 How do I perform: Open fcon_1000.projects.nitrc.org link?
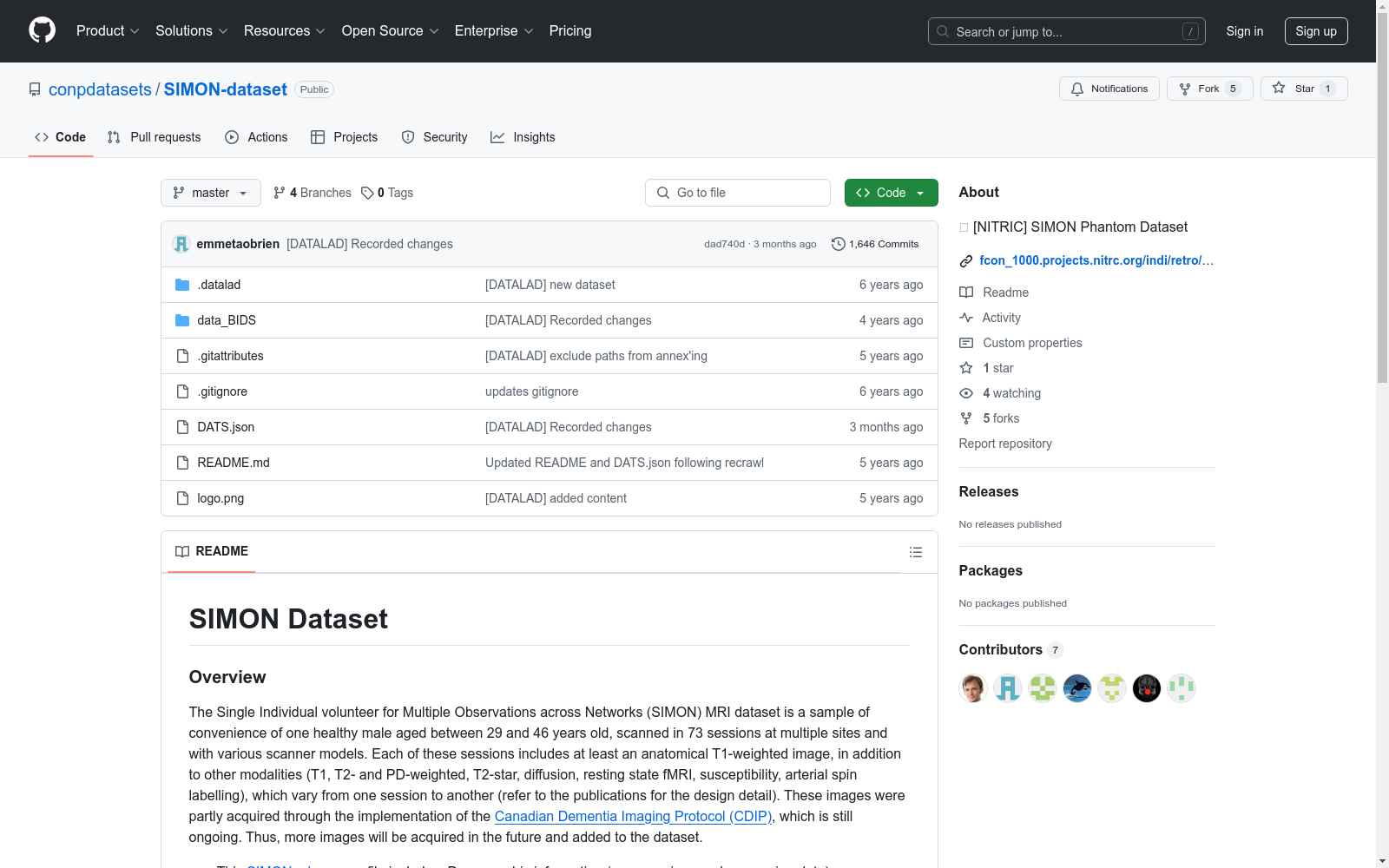click(x=1096, y=260)
